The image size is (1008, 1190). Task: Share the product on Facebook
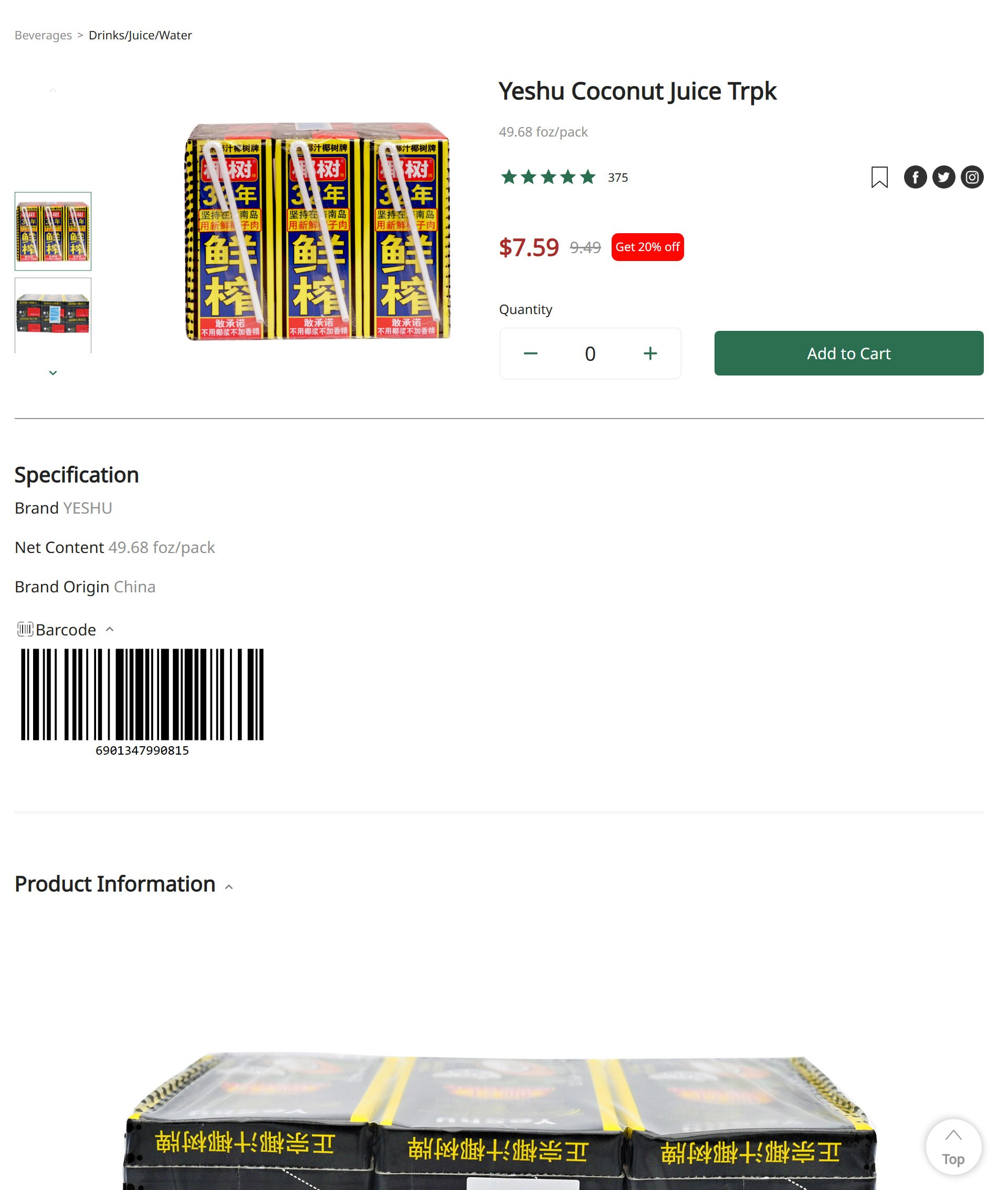coord(916,177)
